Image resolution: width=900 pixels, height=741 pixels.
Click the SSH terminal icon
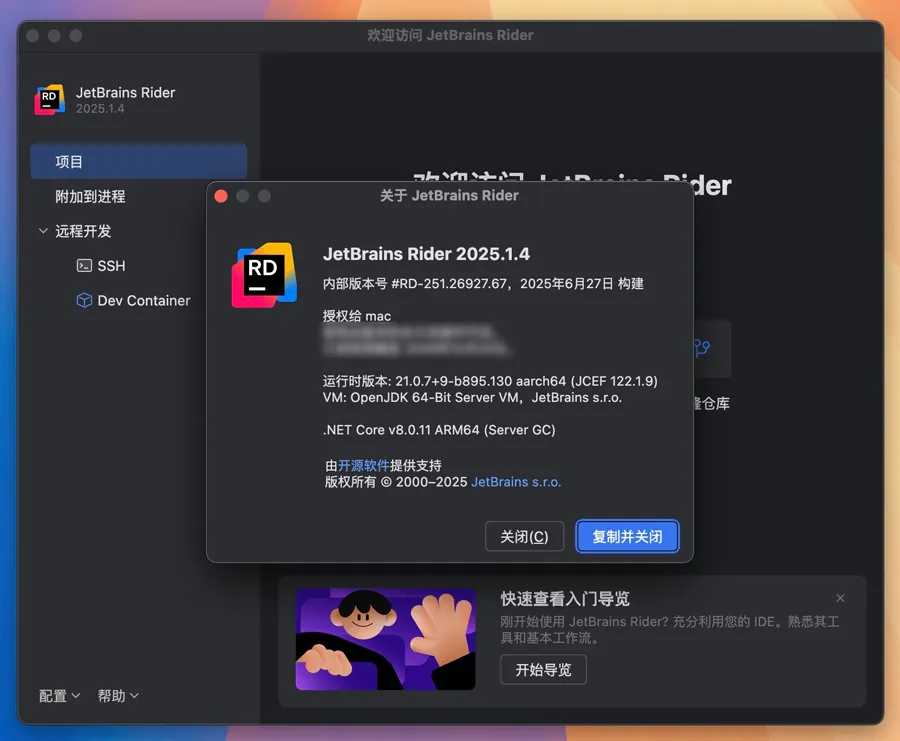pyautogui.click(x=85, y=266)
